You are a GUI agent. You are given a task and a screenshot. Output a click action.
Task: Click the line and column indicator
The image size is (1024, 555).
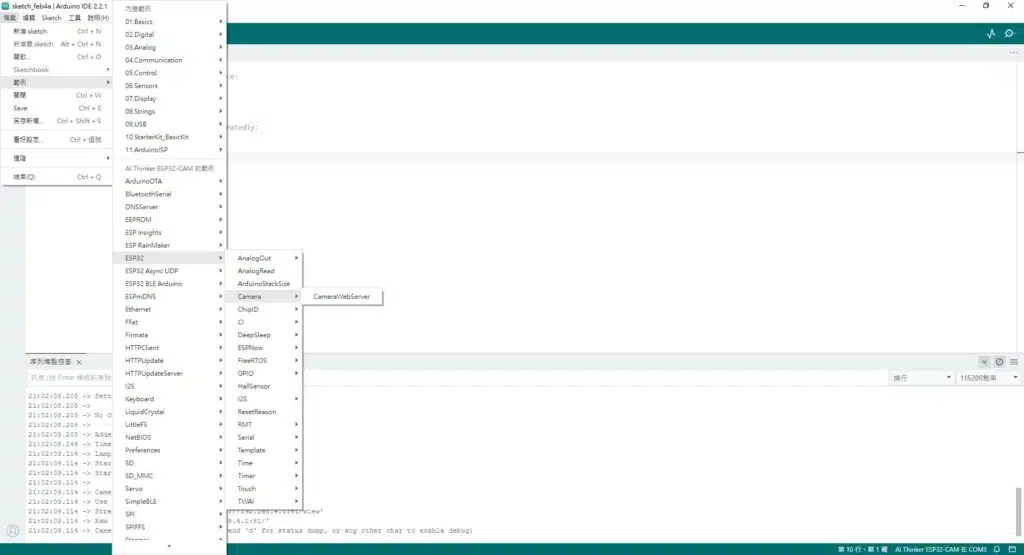pos(862,550)
